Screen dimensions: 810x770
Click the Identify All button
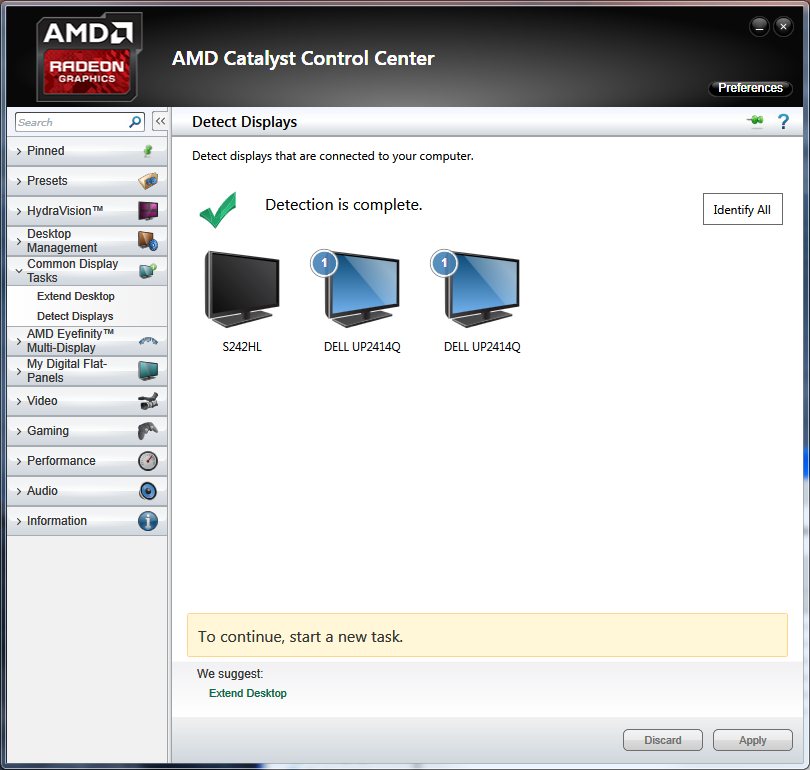tap(742, 209)
